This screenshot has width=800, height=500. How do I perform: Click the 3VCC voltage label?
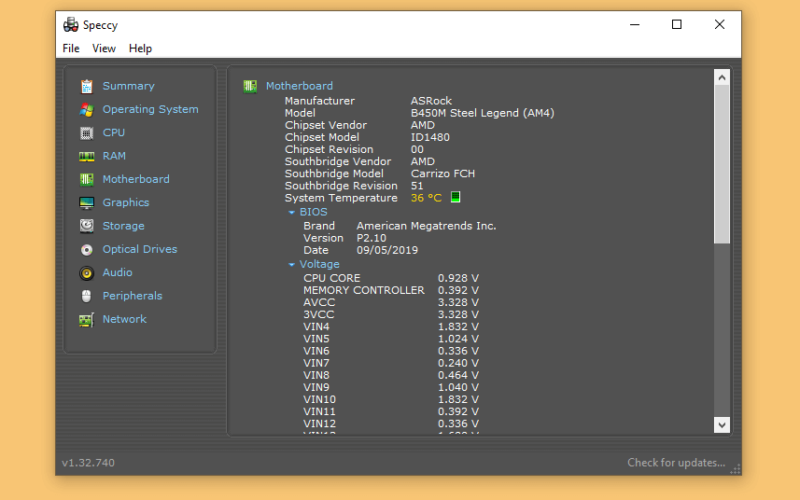pos(319,315)
